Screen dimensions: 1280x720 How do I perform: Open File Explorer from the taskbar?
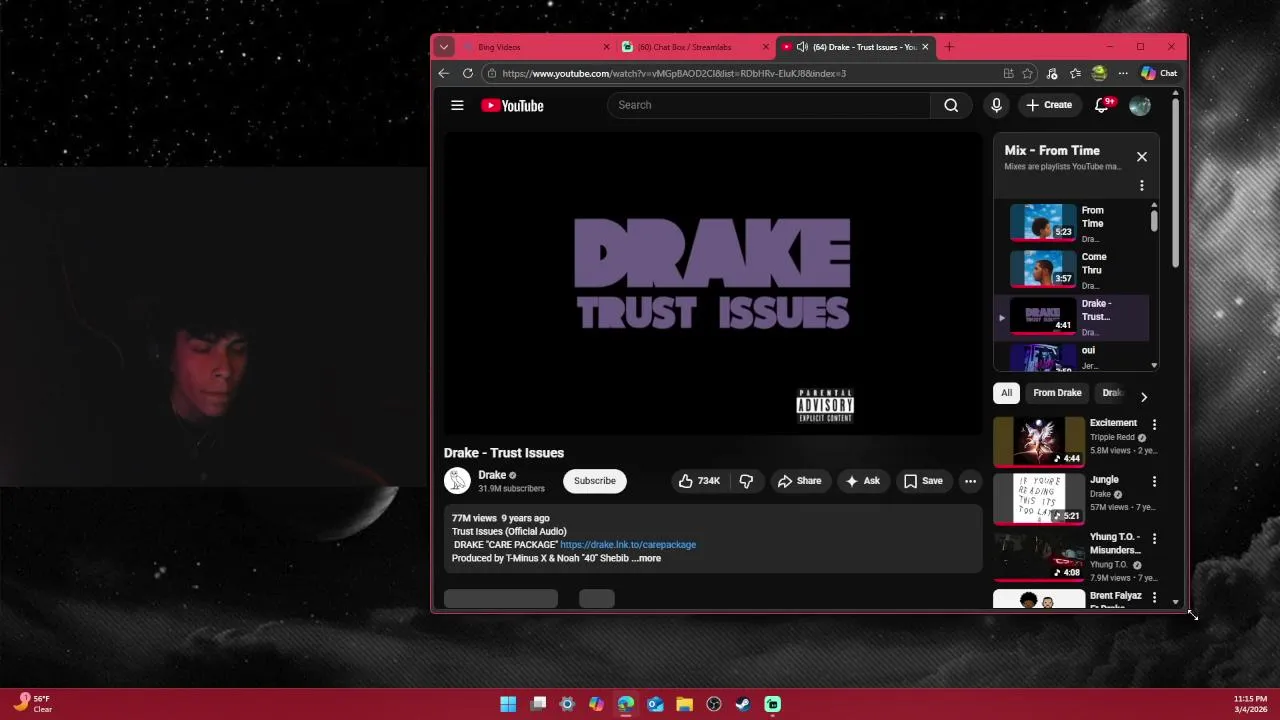[684, 704]
